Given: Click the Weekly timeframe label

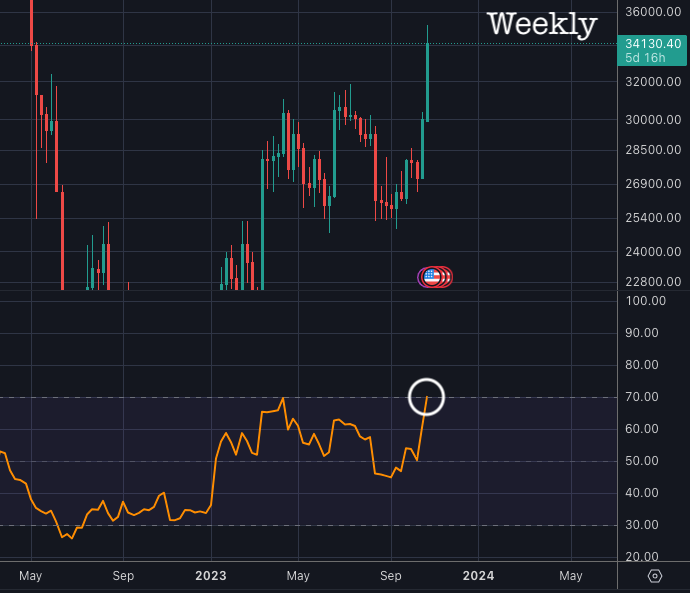Looking at the screenshot, I should pyautogui.click(x=542, y=24).
